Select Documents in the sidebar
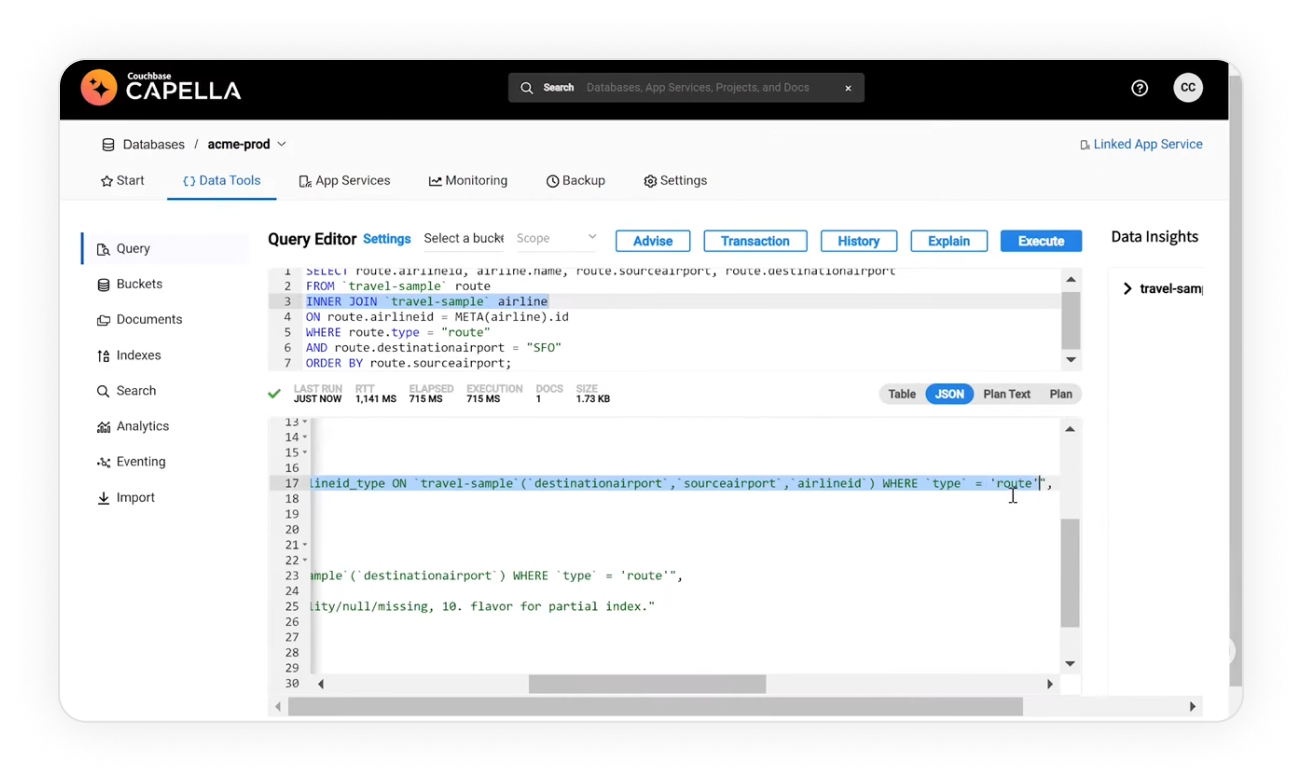The height and width of the screenshot is (781, 1302). [139, 320]
